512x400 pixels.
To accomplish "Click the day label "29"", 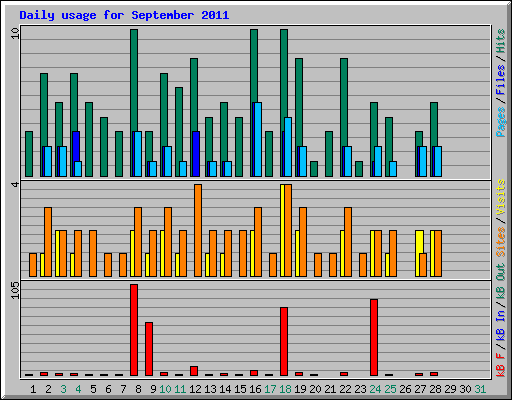I will pyautogui.click(x=450, y=389).
